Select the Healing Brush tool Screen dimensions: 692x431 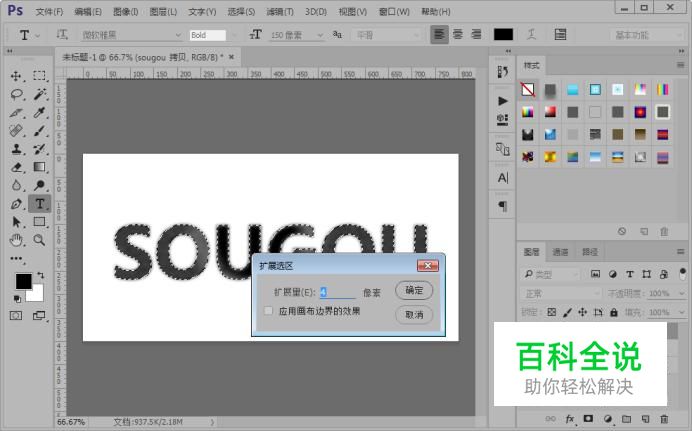[x=16, y=131]
